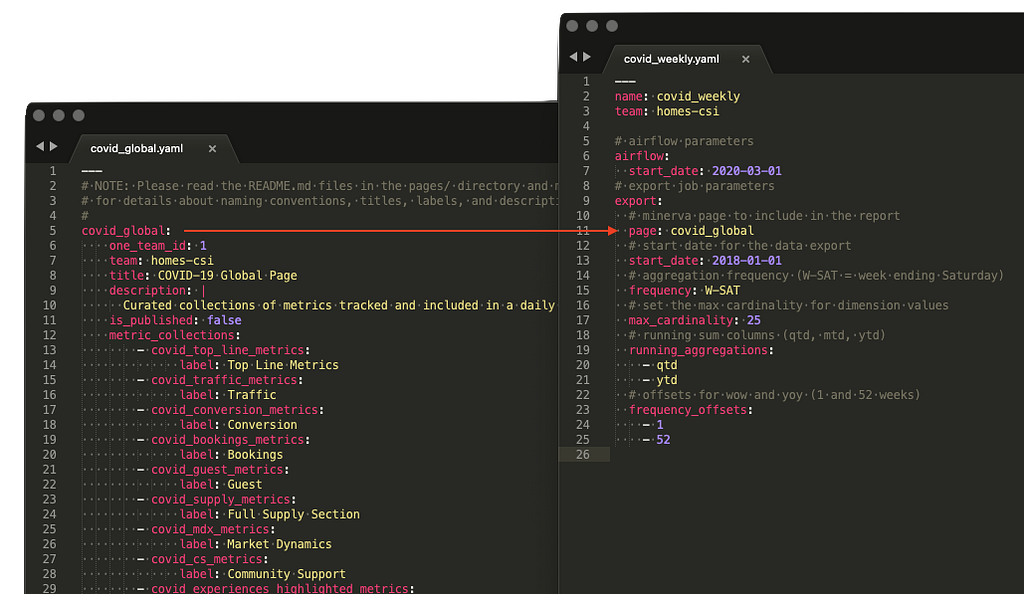The height and width of the screenshot is (594, 1024).
Task: Click 'covid_conversion_metrics' entry
Action: click(x=234, y=410)
